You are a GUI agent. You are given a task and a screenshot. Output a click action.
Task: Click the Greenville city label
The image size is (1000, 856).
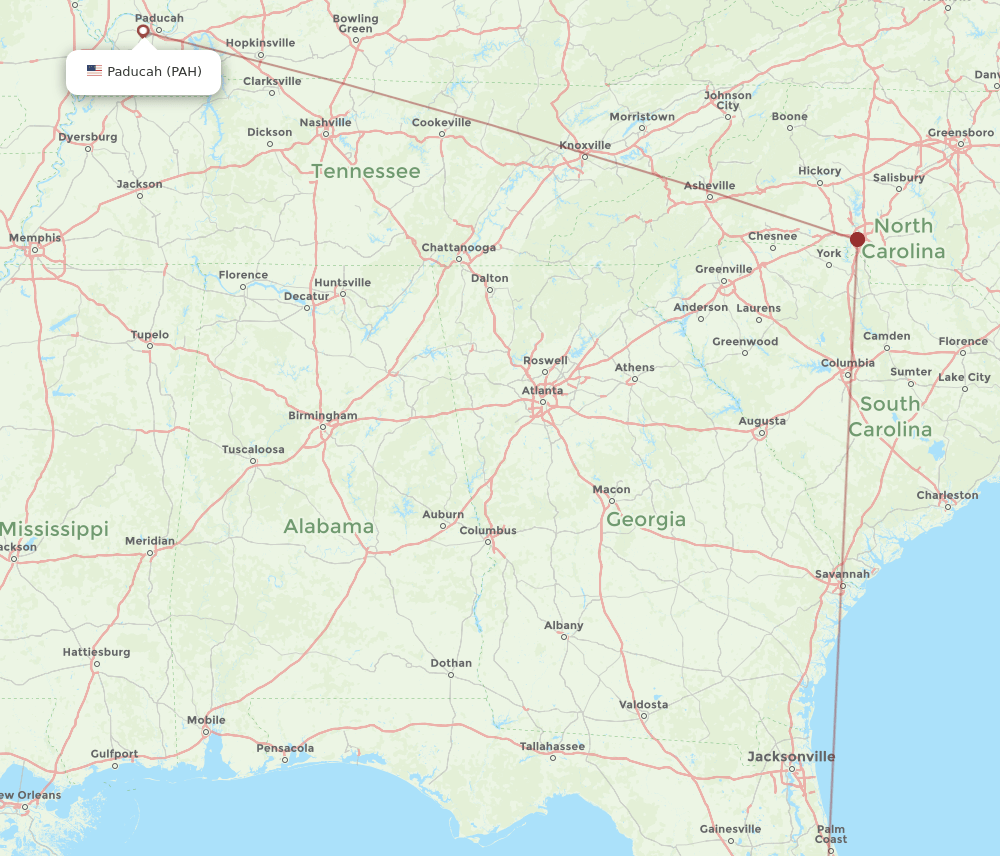(x=723, y=269)
